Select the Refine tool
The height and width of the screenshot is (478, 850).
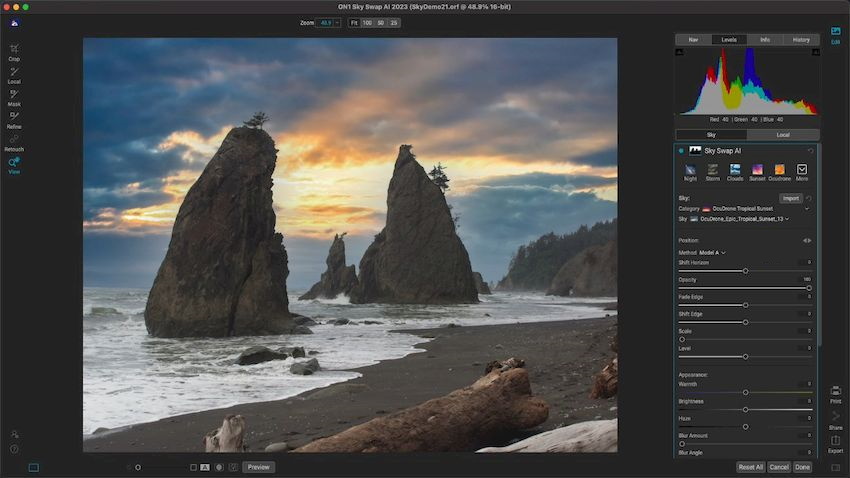(x=14, y=119)
